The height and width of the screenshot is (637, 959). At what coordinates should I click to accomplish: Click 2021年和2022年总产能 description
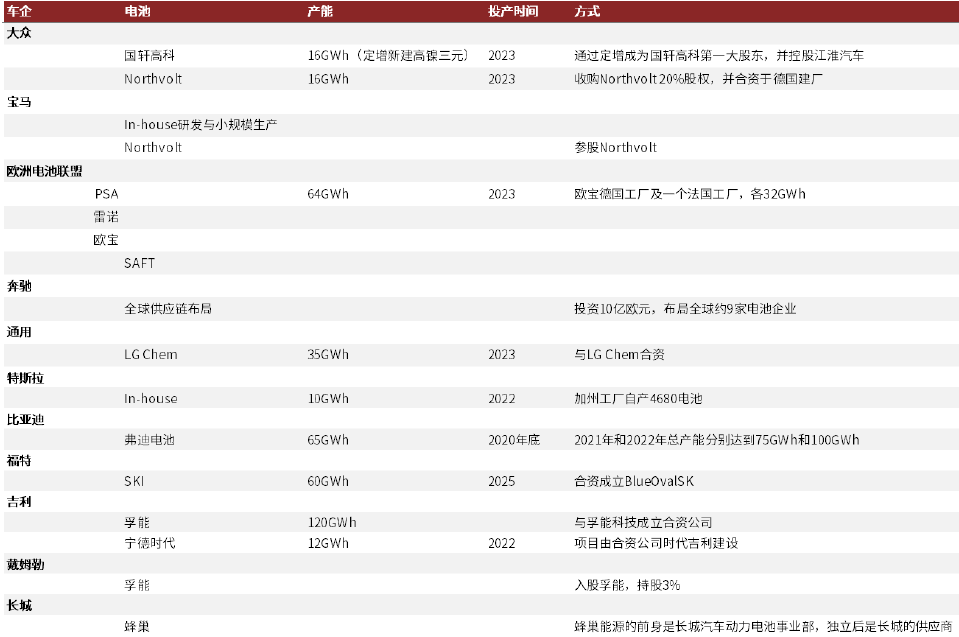[716, 440]
